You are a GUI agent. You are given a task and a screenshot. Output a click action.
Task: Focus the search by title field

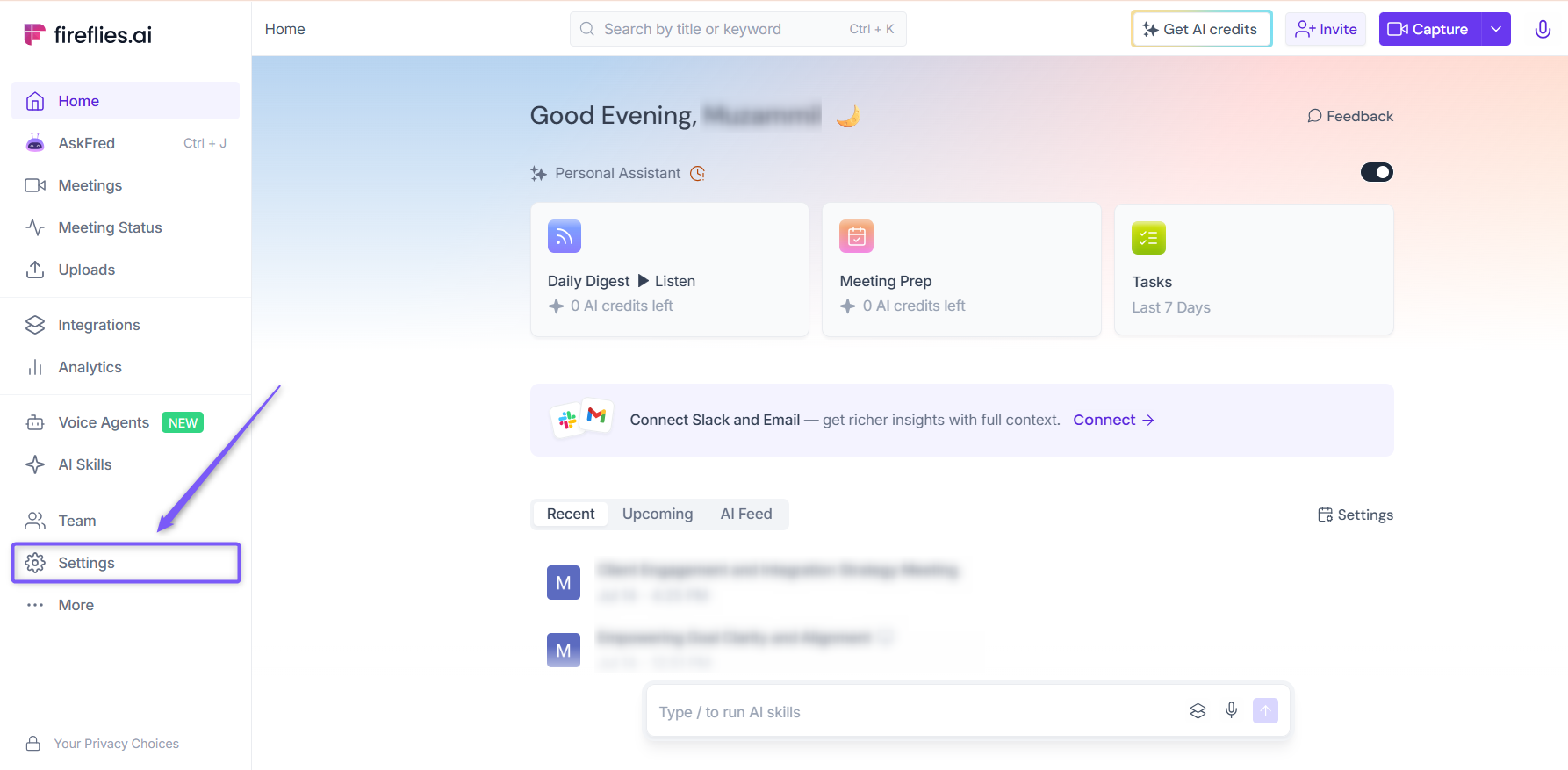[x=737, y=29]
